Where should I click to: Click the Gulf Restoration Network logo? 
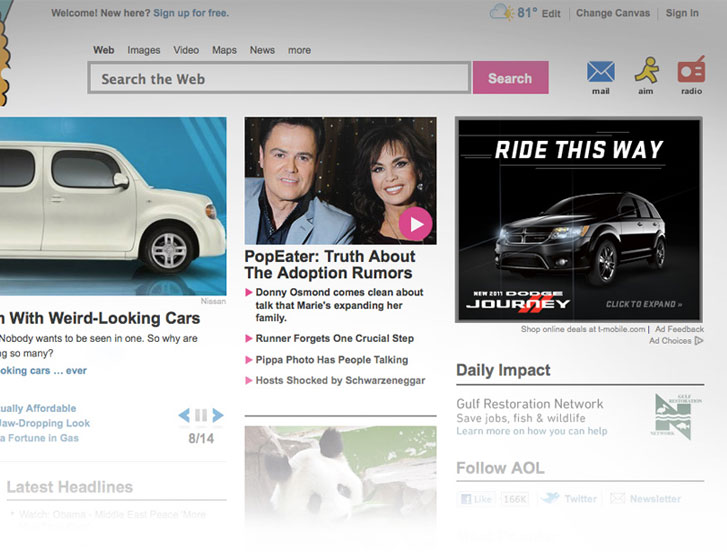pyautogui.click(x=672, y=416)
